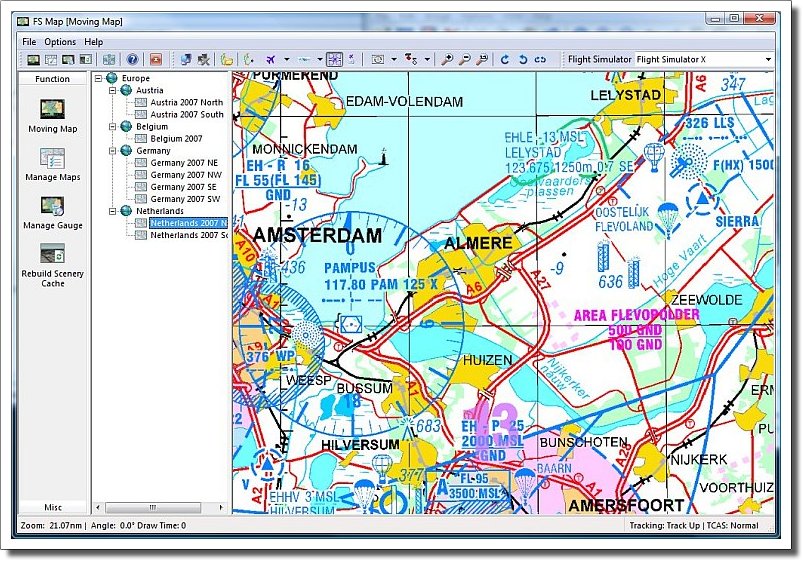Viewport: 803px width, 561px height.
Task: Click the green flight path icon
Action: click(x=249, y=60)
